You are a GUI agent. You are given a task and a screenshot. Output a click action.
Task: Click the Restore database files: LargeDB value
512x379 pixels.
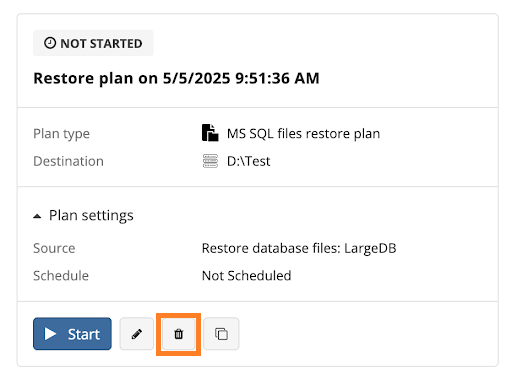(299, 248)
